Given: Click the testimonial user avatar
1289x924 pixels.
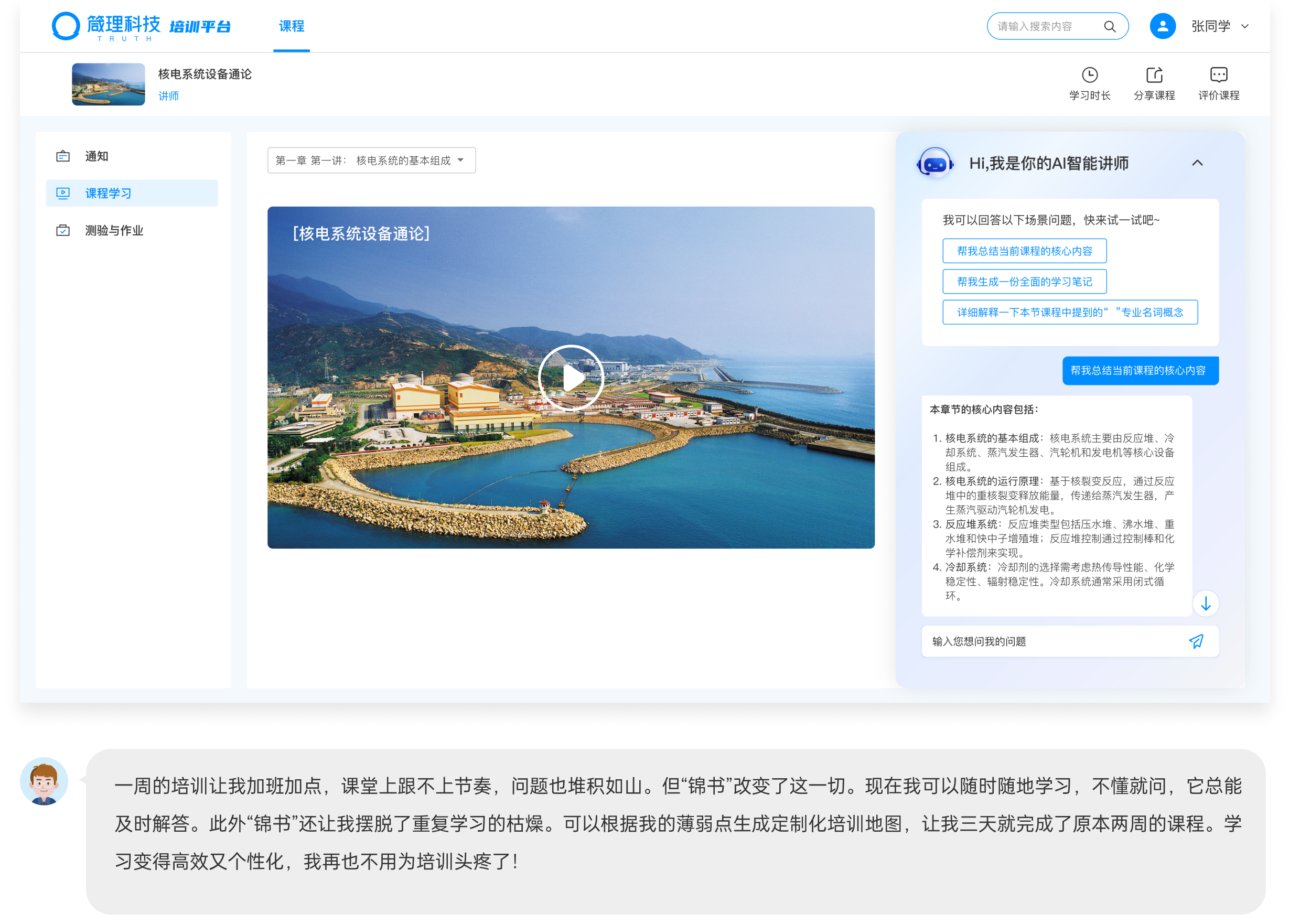Looking at the screenshot, I should coord(44,781).
